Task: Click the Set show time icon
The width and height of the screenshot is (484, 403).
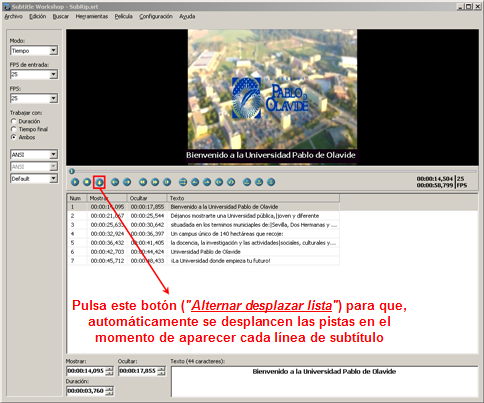Action: pos(195,182)
